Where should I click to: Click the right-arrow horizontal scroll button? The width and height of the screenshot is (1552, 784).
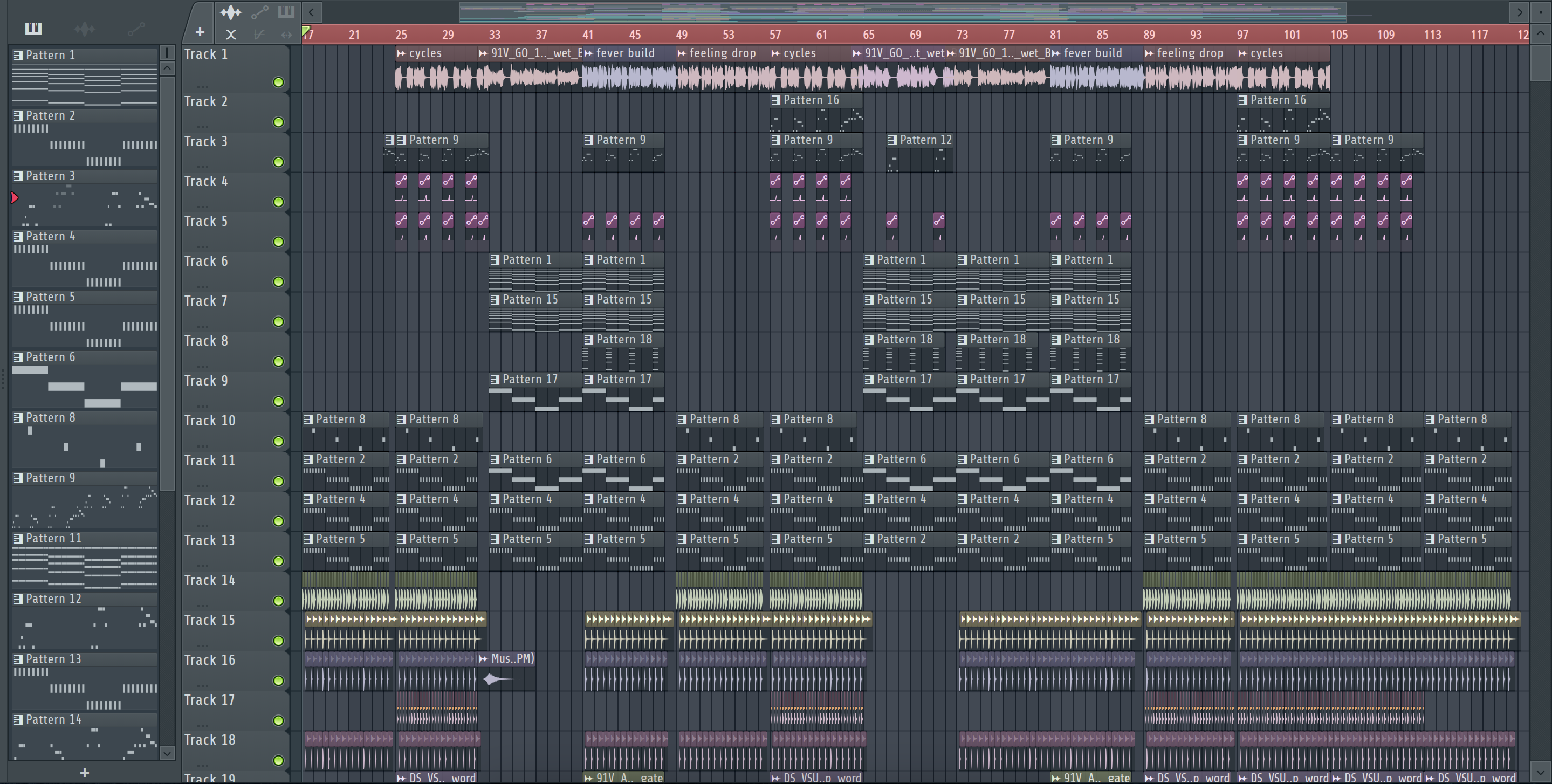coord(1519,11)
